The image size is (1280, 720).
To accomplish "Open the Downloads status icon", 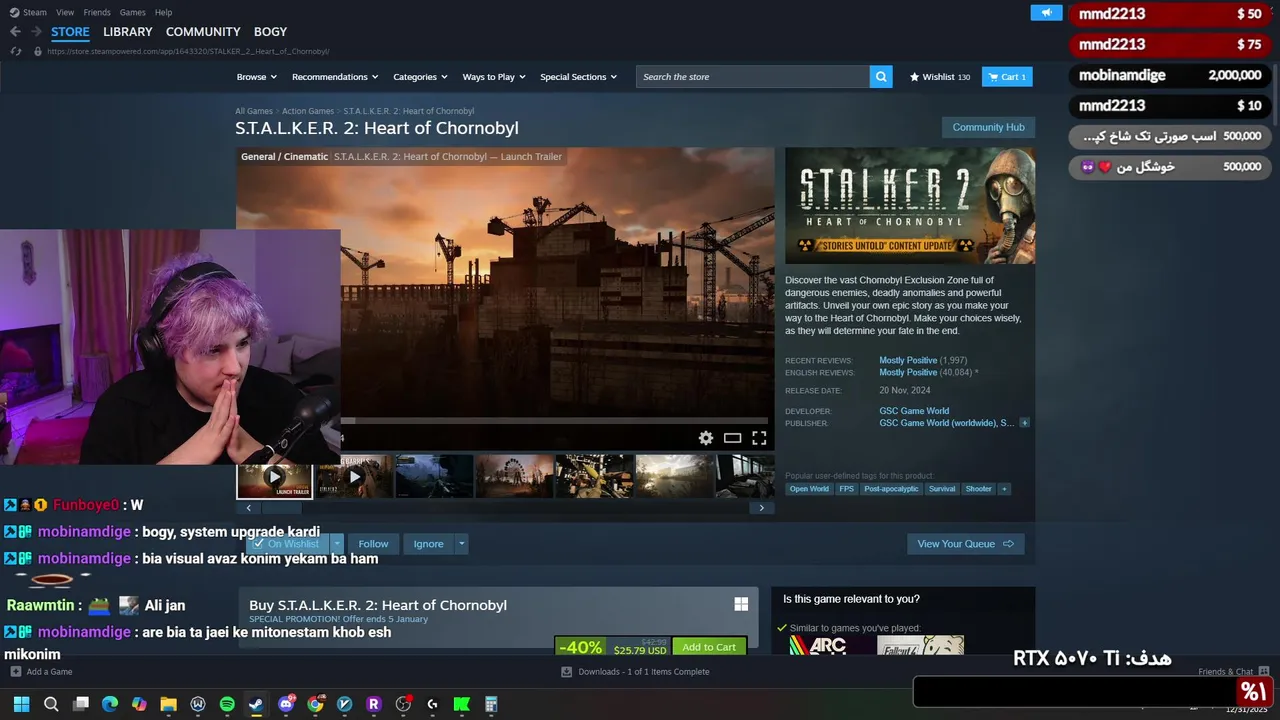I will [567, 672].
